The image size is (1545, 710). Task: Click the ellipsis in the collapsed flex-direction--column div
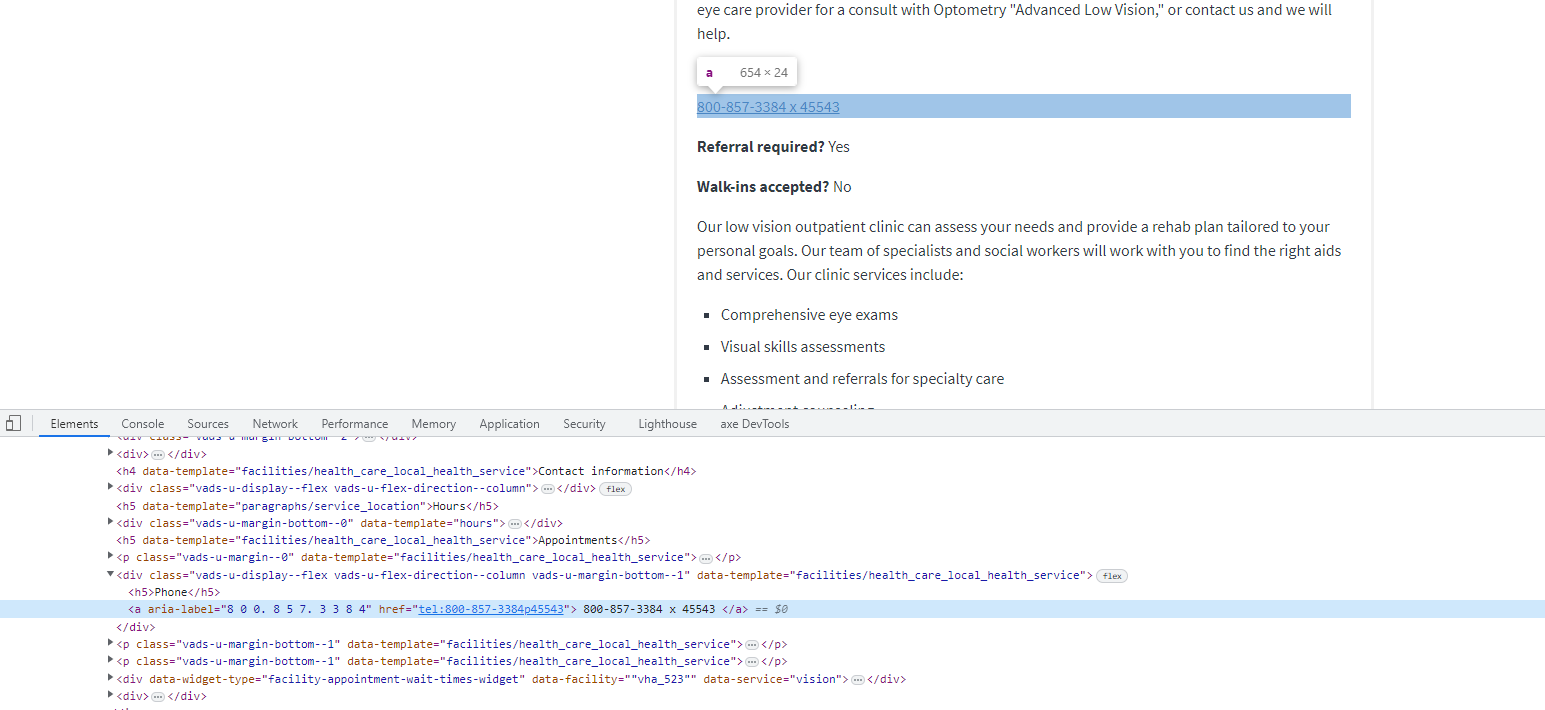[548, 489]
